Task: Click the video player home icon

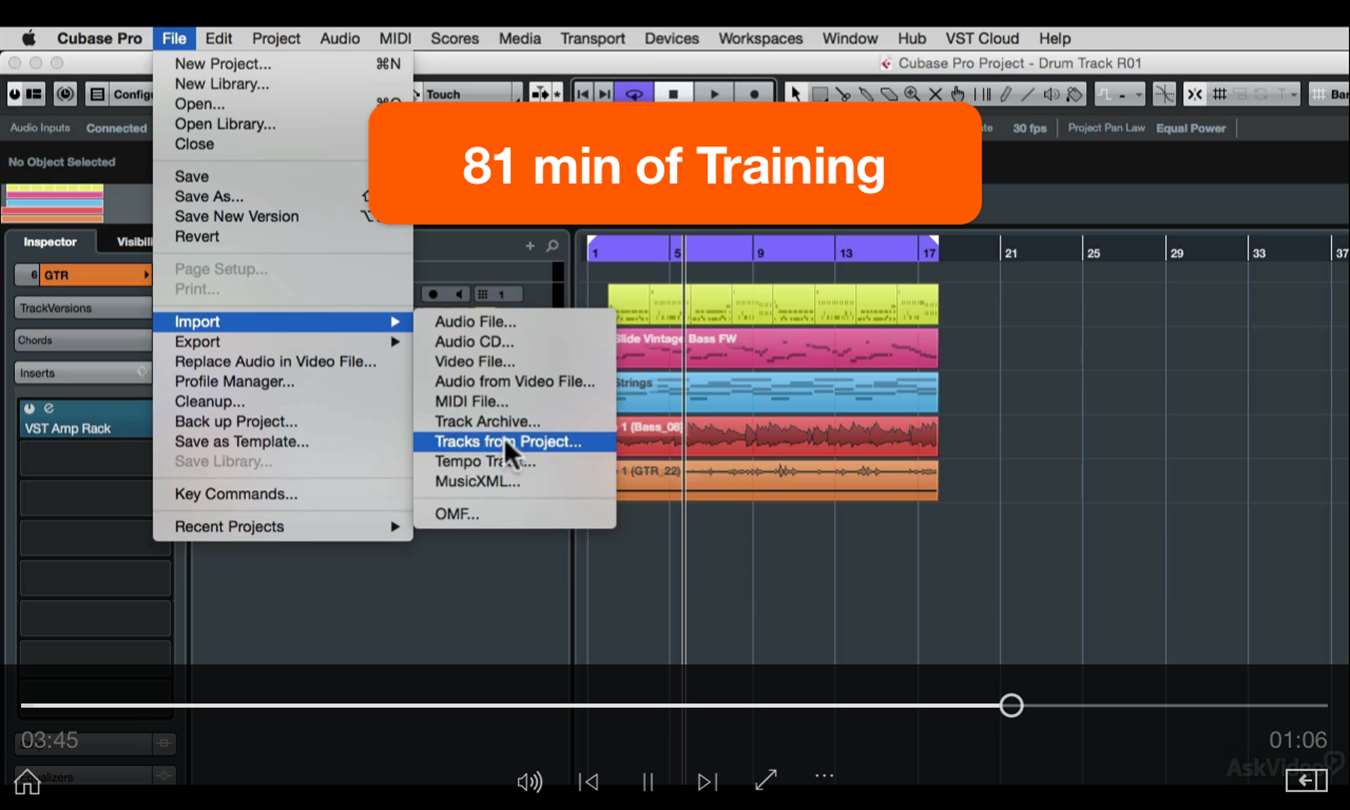Action: tap(27, 781)
